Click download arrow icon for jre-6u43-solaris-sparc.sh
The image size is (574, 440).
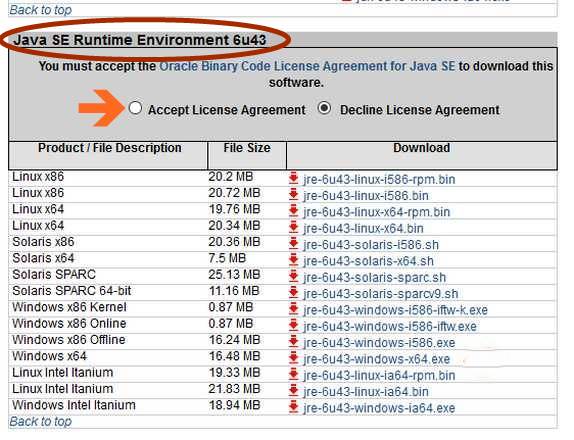point(294,276)
